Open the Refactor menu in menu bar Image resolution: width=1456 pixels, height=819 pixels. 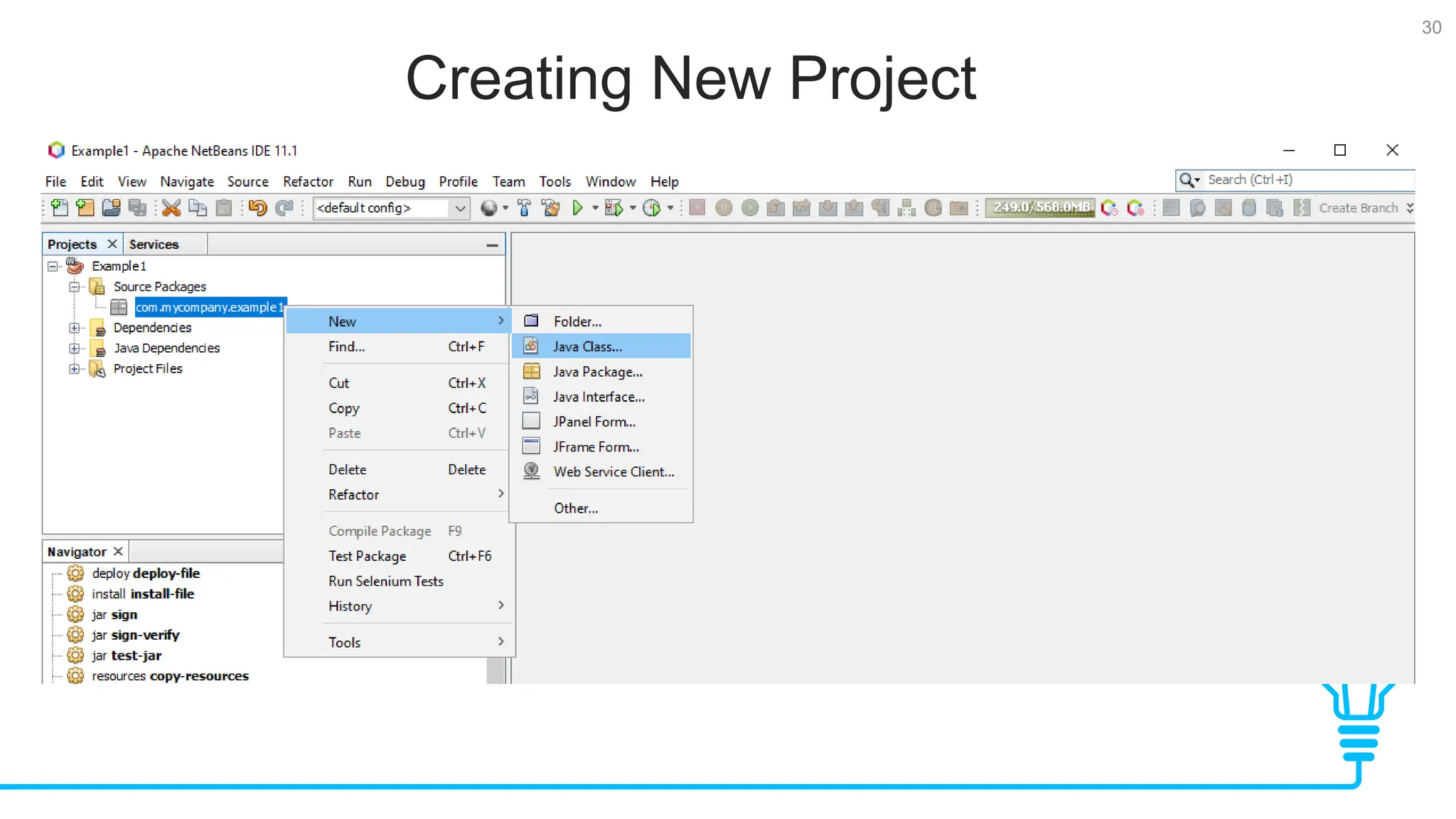(307, 182)
